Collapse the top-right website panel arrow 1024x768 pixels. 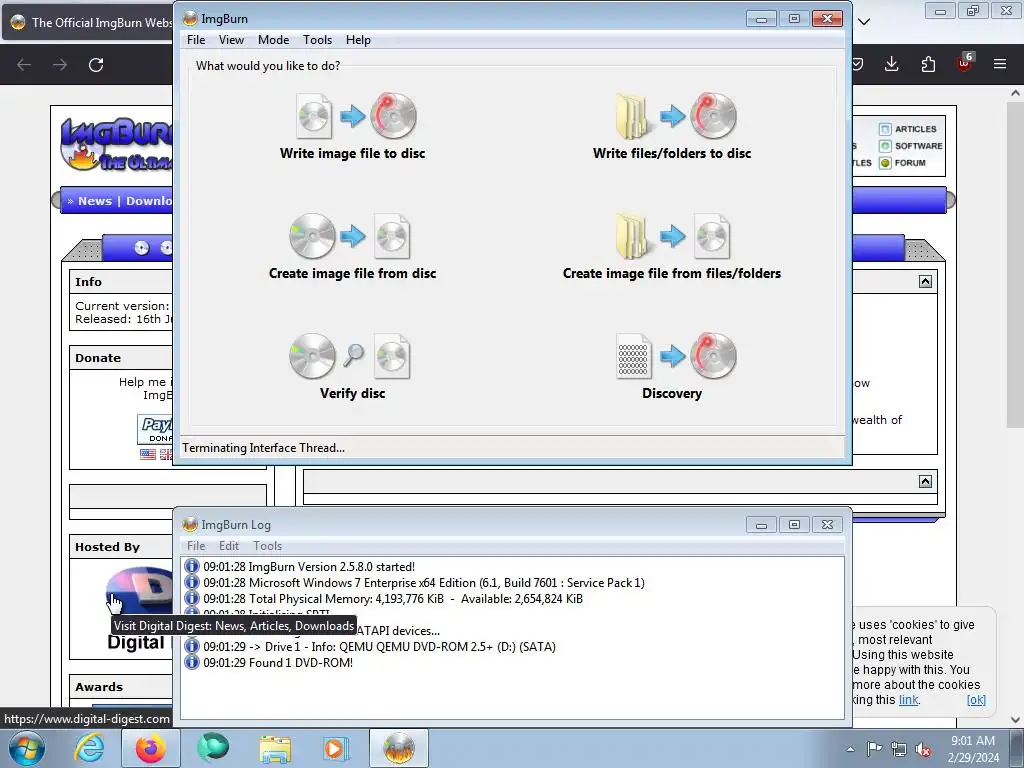pos(925,281)
